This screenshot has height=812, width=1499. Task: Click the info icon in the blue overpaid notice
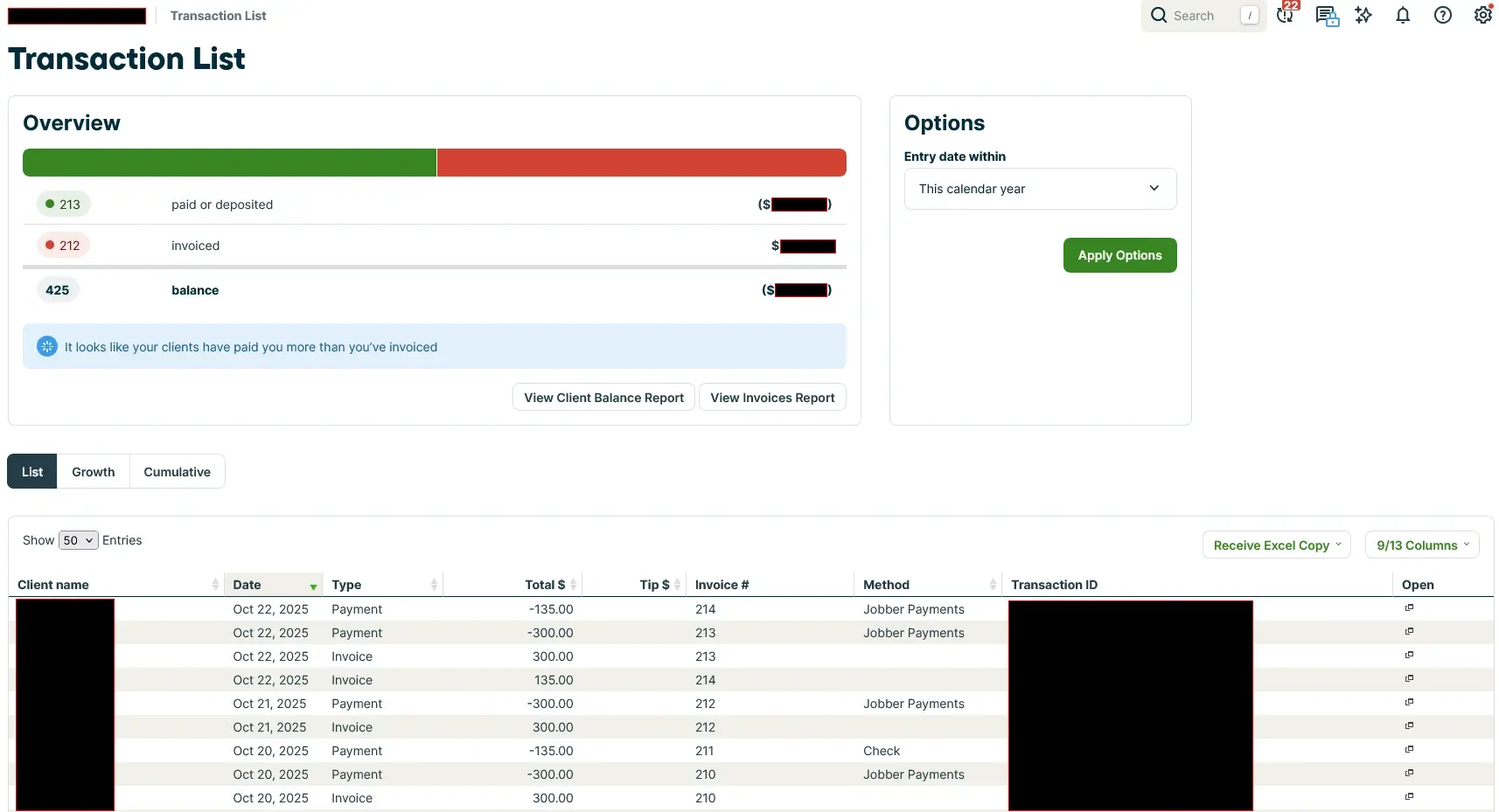47,347
